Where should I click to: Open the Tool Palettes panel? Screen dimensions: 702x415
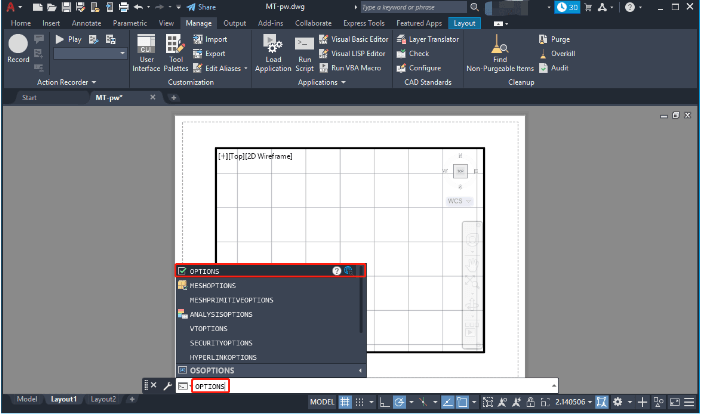pyautogui.click(x=175, y=52)
